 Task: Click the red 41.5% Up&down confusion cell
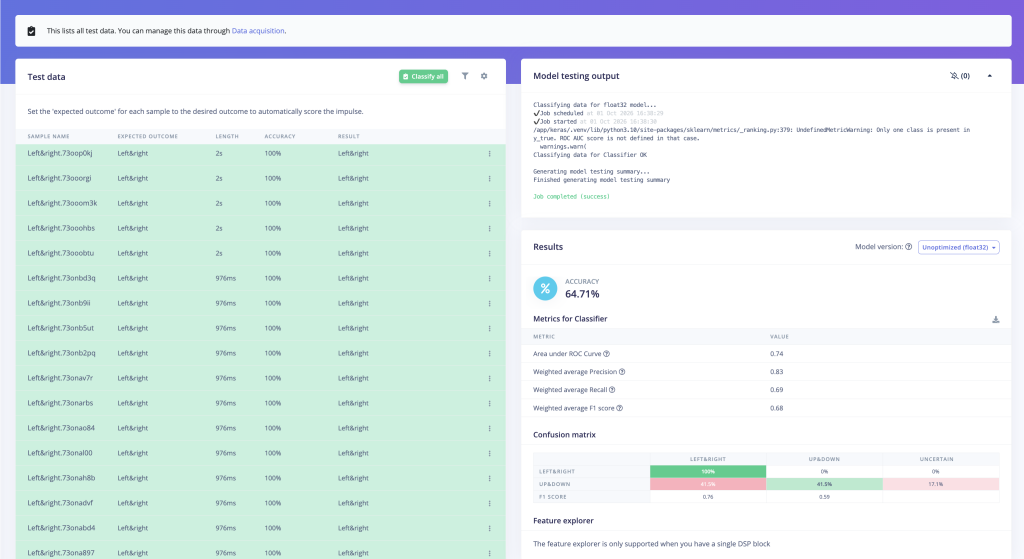708,484
